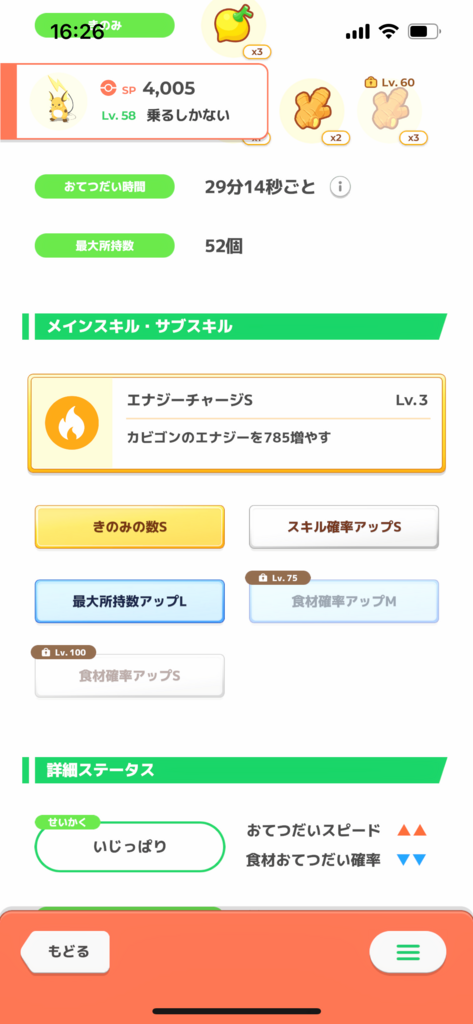Tap the locked 食材確率アップS skill

pos(129,675)
